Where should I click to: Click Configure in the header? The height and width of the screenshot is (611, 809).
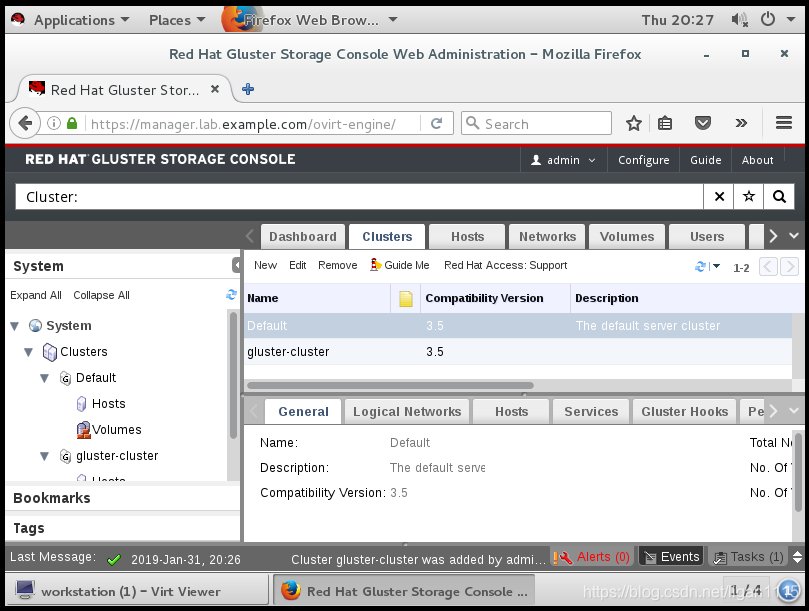[x=643, y=160]
